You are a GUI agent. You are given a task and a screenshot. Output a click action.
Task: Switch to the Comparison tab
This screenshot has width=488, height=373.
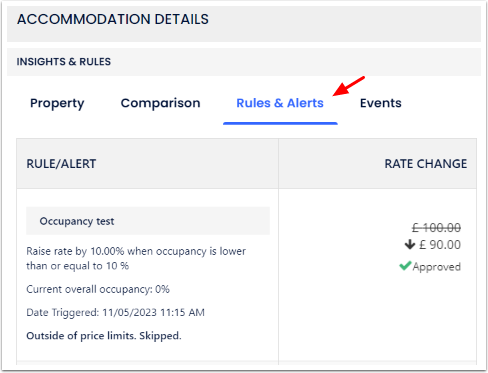click(x=160, y=103)
